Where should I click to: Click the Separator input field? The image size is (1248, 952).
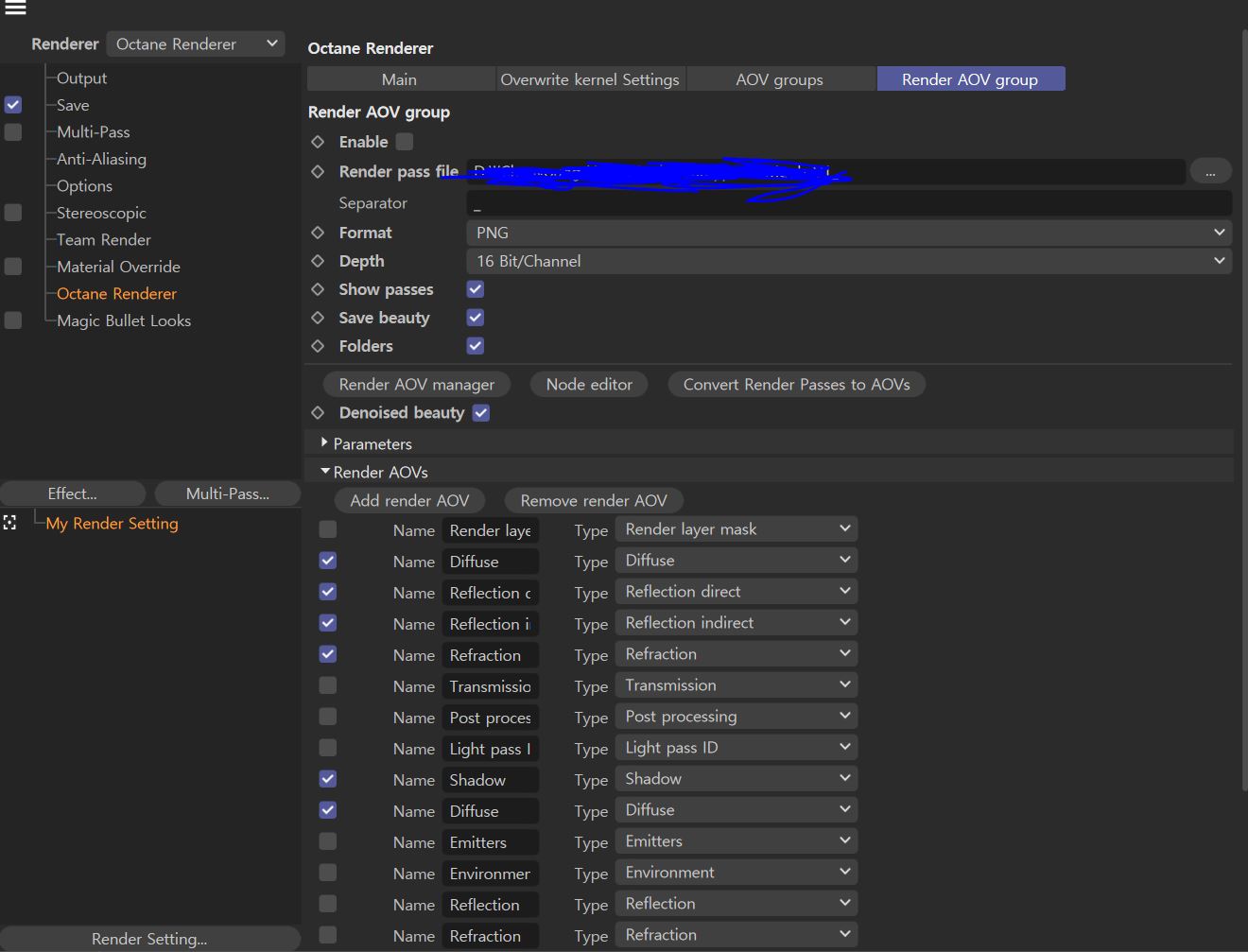point(849,203)
